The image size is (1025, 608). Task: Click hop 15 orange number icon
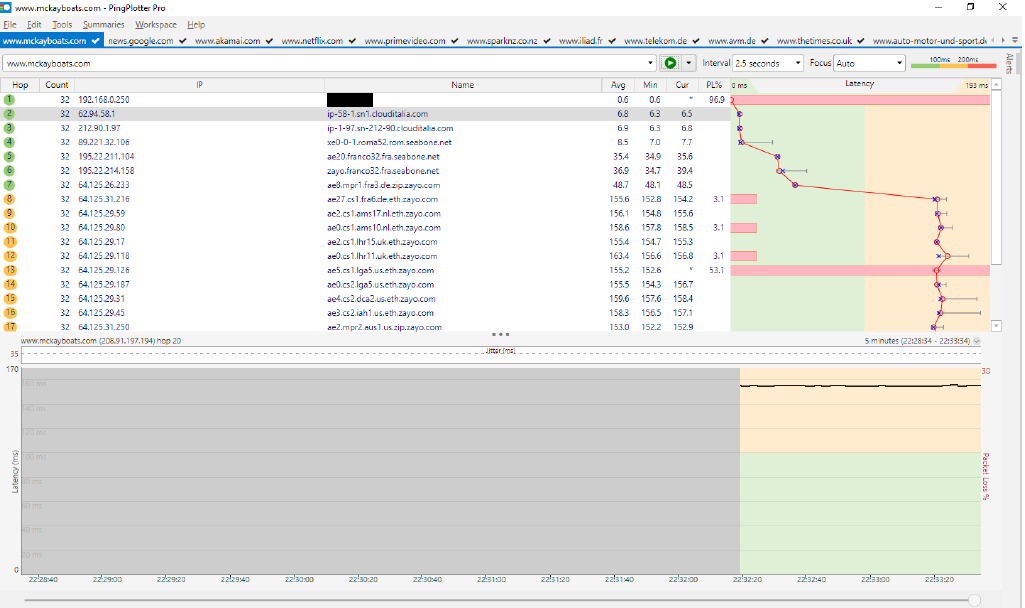click(x=10, y=299)
